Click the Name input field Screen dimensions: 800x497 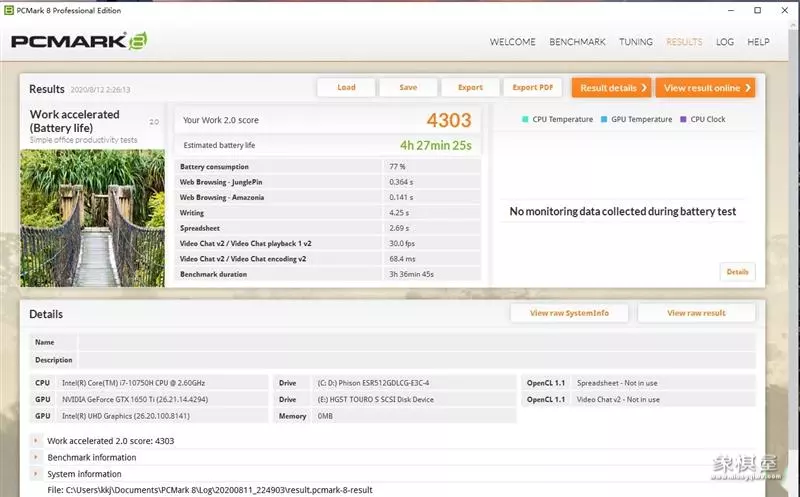[x=415, y=342]
